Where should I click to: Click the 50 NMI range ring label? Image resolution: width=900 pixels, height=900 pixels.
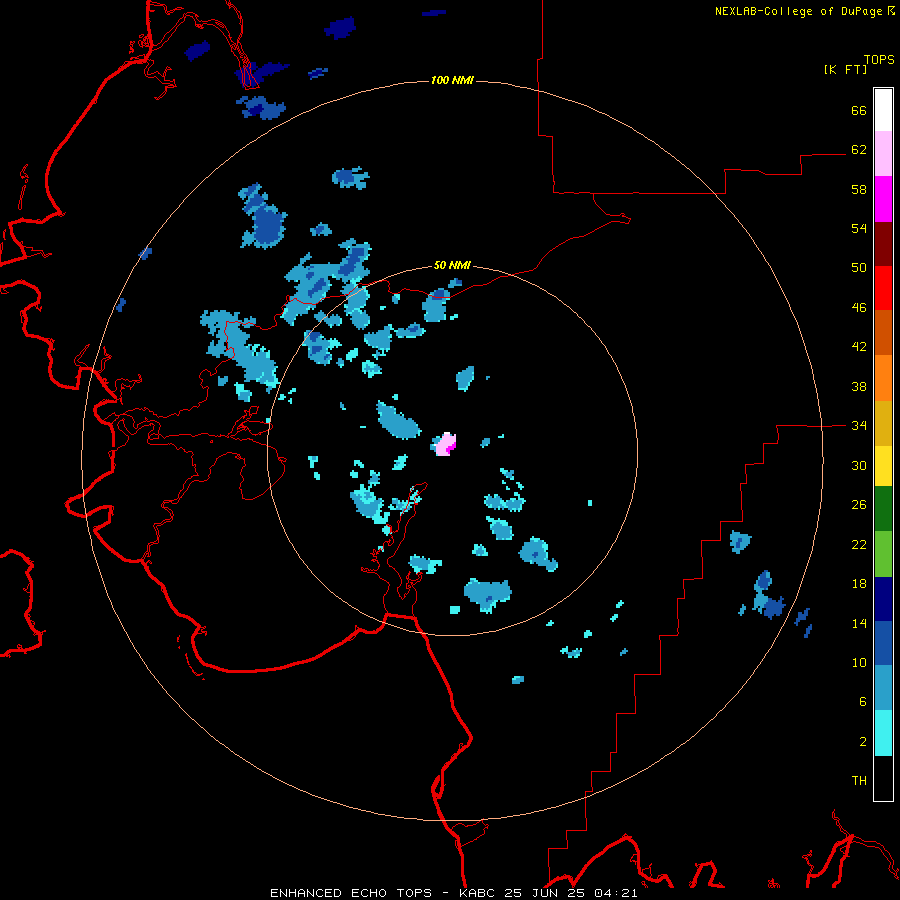pos(452,265)
